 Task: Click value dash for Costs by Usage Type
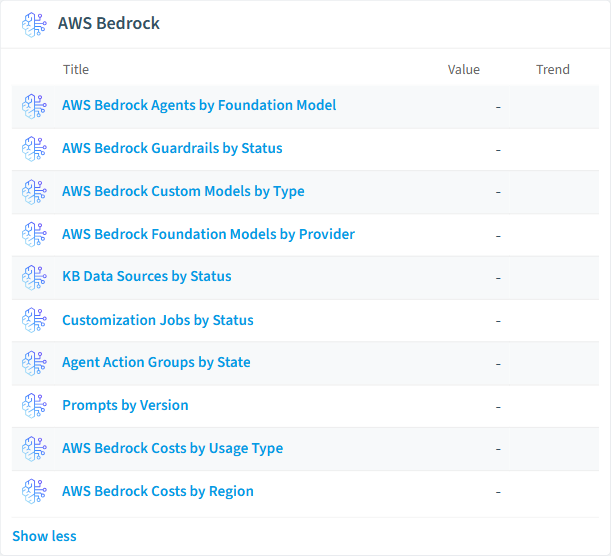[x=498, y=449]
